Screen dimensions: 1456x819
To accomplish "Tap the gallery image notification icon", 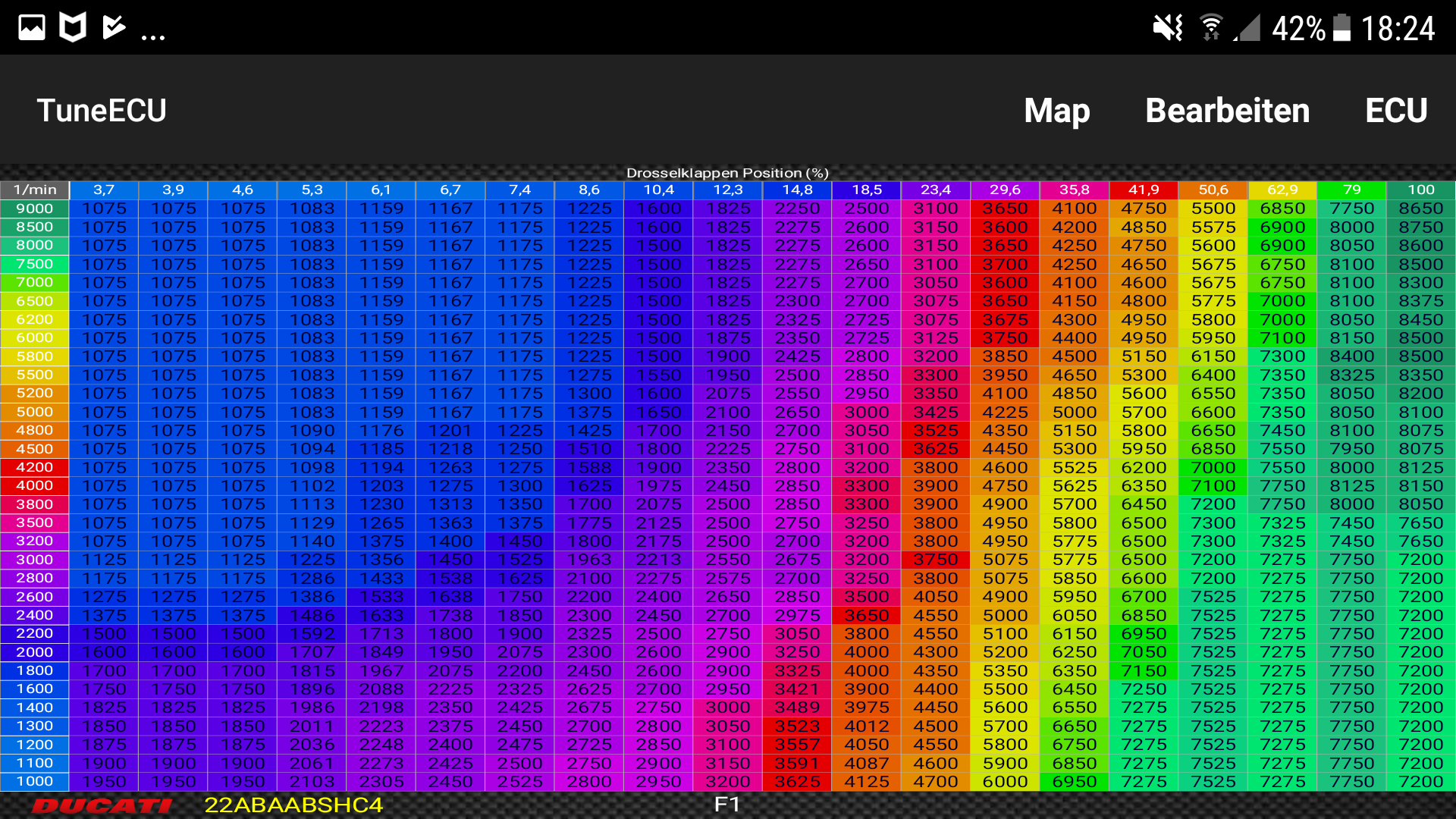I will [x=32, y=28].
